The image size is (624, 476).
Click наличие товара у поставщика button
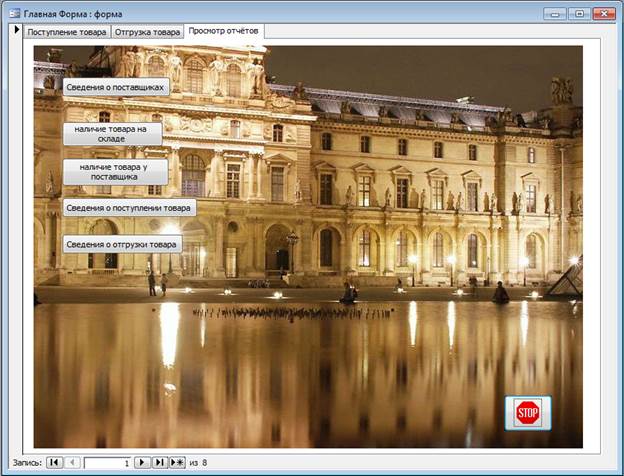point(115,172)
